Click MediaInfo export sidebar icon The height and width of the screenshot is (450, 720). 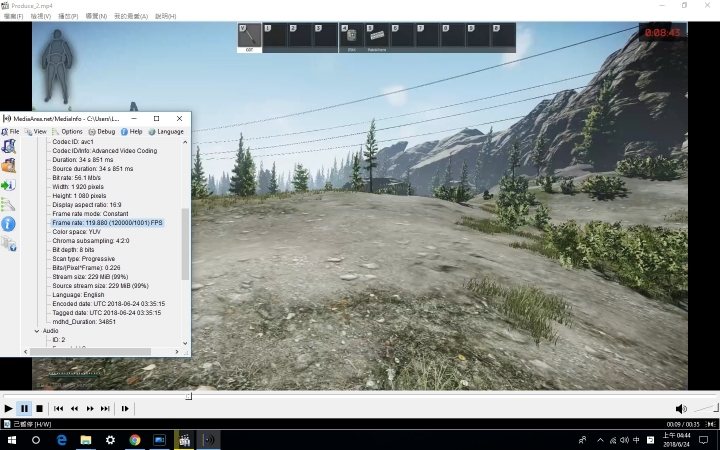[9, 185]
